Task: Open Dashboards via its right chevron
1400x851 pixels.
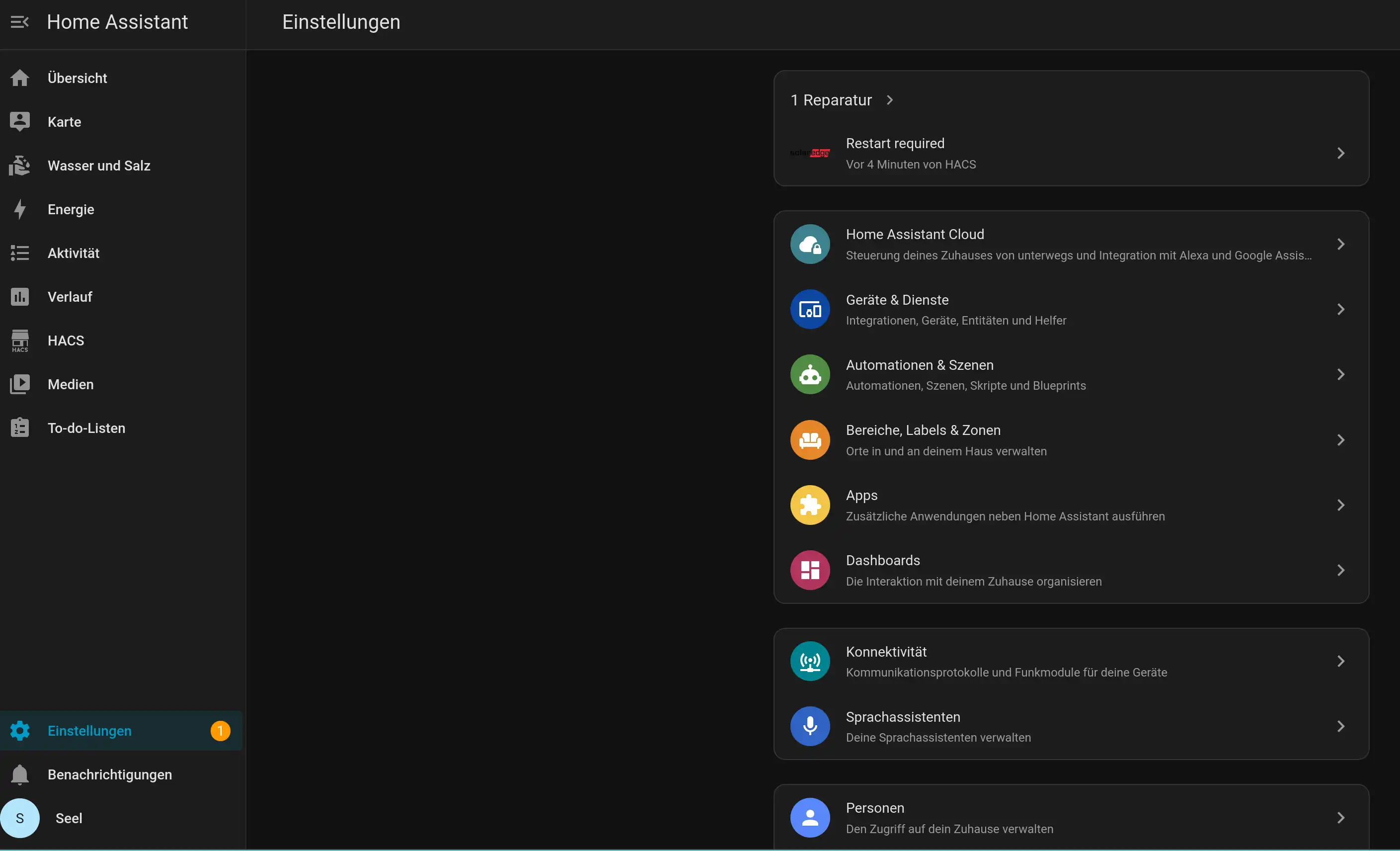Action: (x=1341, y=570)
